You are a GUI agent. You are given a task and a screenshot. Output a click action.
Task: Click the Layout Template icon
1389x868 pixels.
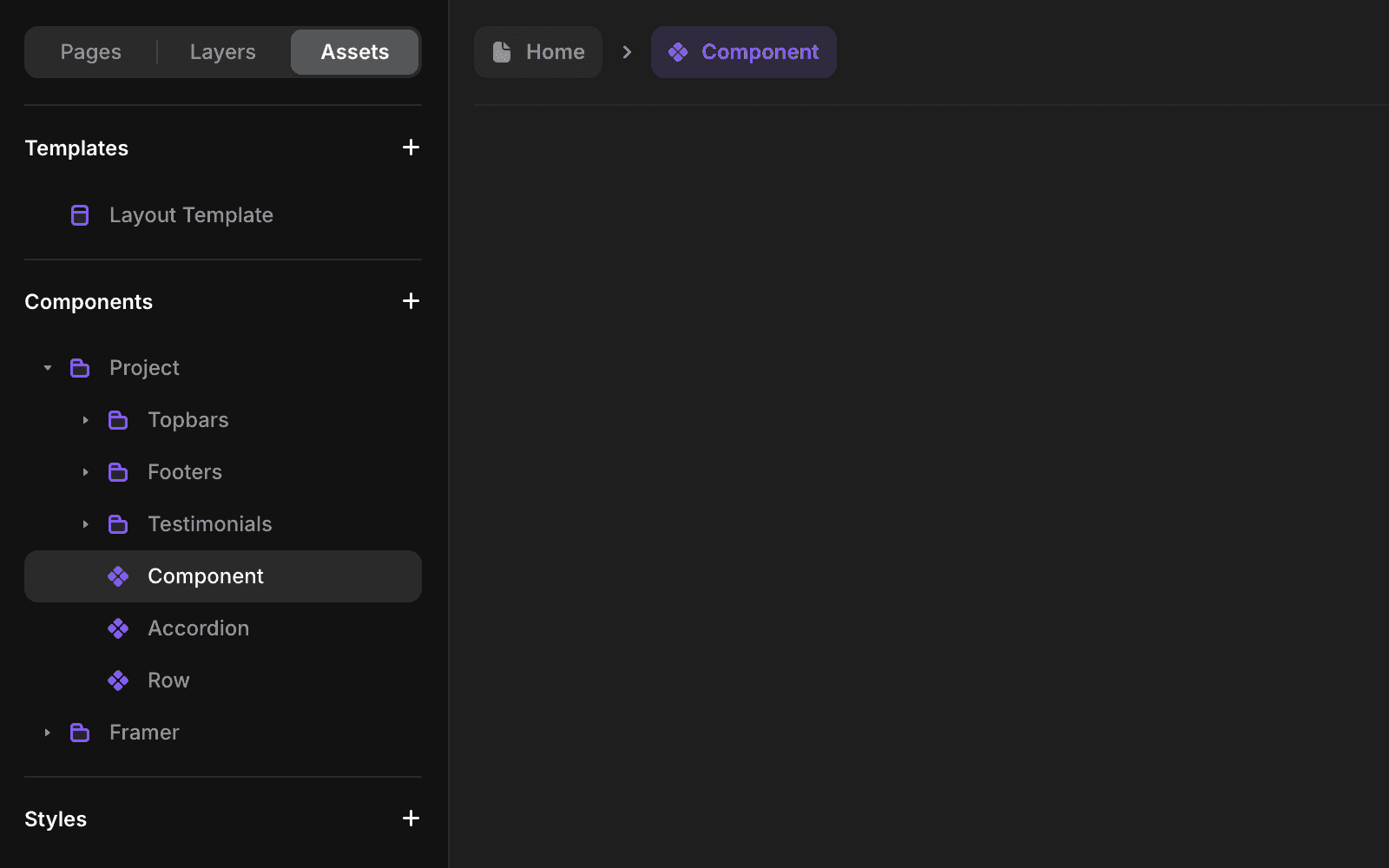(80, 214)
